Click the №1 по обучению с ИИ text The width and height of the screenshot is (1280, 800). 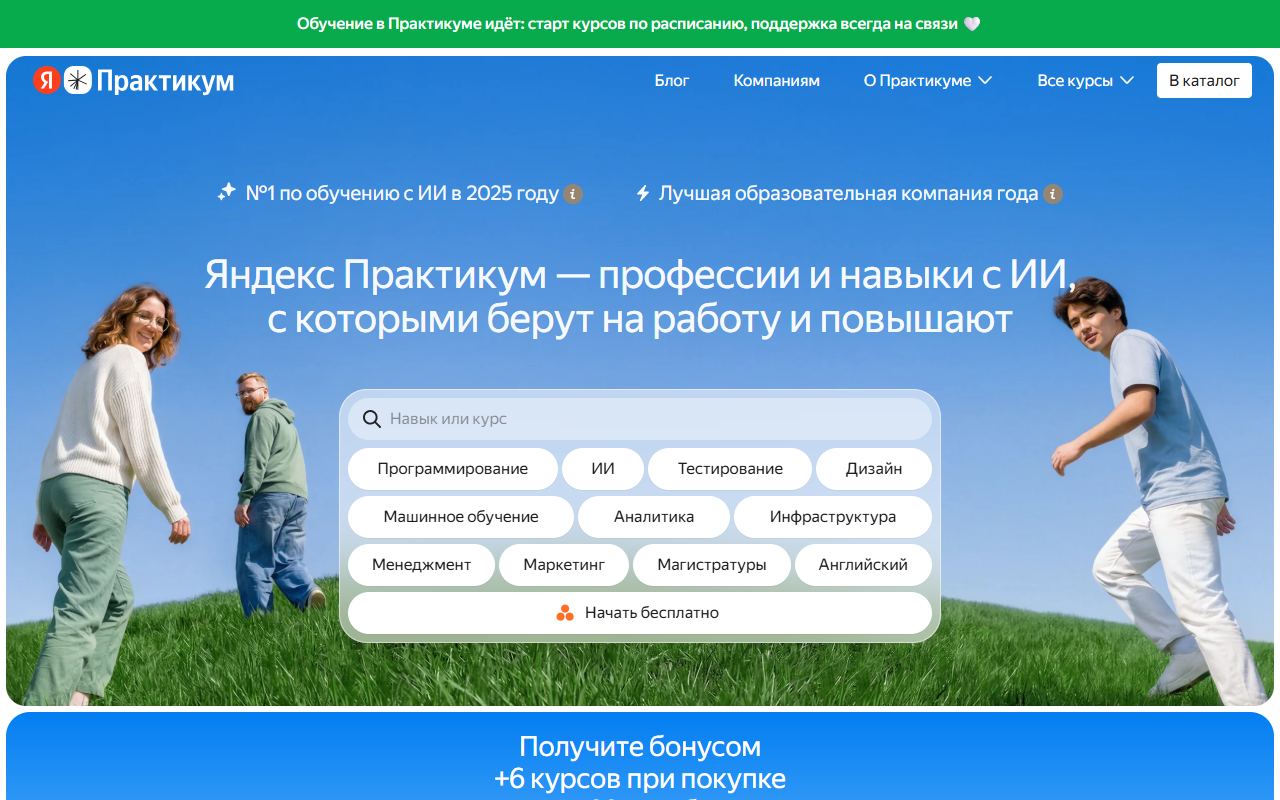pyautogui.click(x=402, y=194)
